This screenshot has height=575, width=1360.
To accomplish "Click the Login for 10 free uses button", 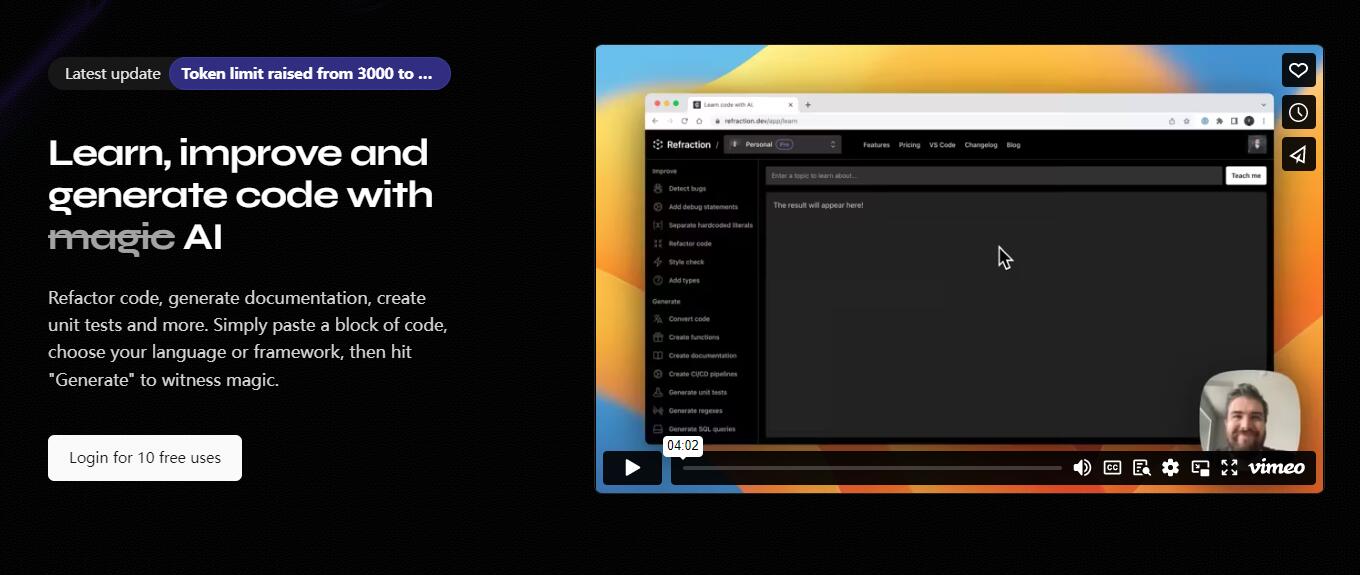I will coord(145,458).
